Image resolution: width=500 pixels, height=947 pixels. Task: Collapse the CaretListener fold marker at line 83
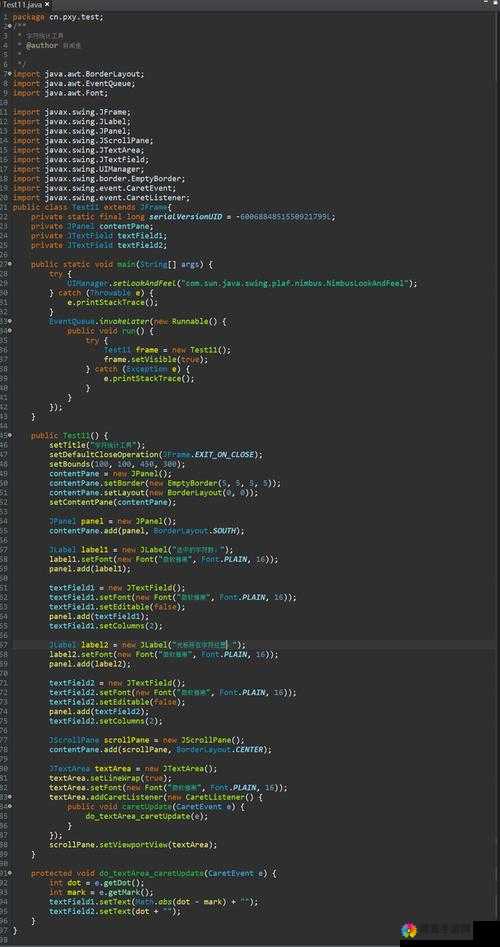[10, 797]
